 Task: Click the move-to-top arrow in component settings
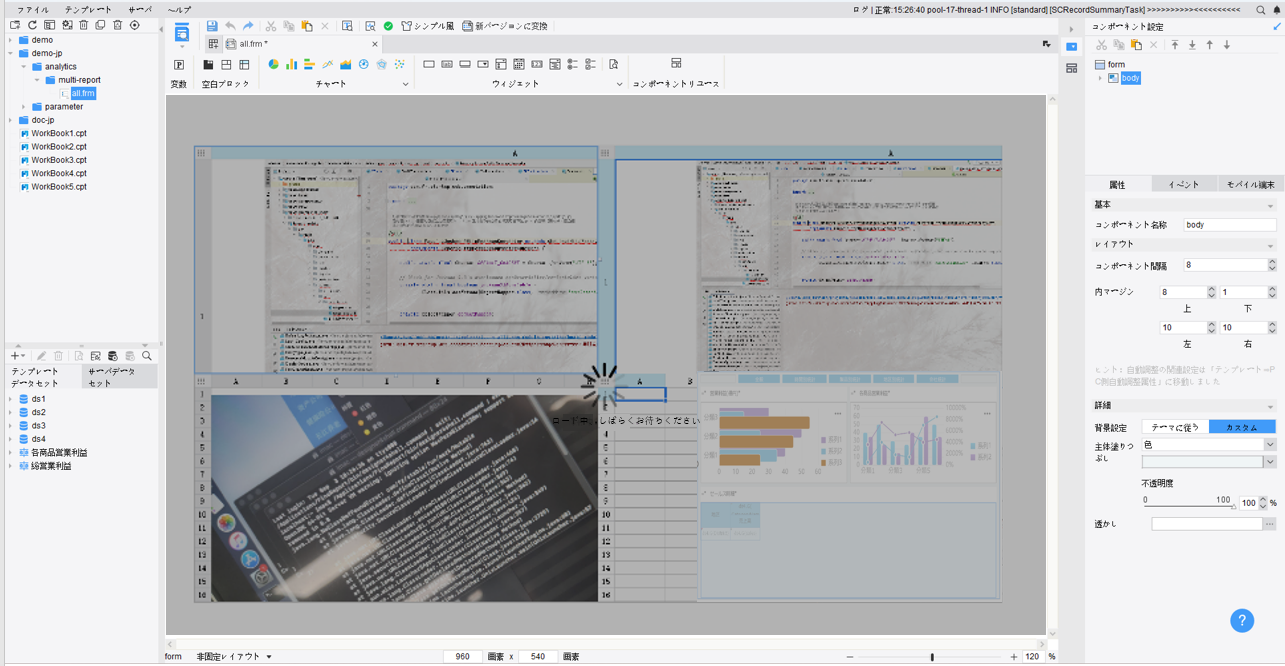tap(1175, 45)
